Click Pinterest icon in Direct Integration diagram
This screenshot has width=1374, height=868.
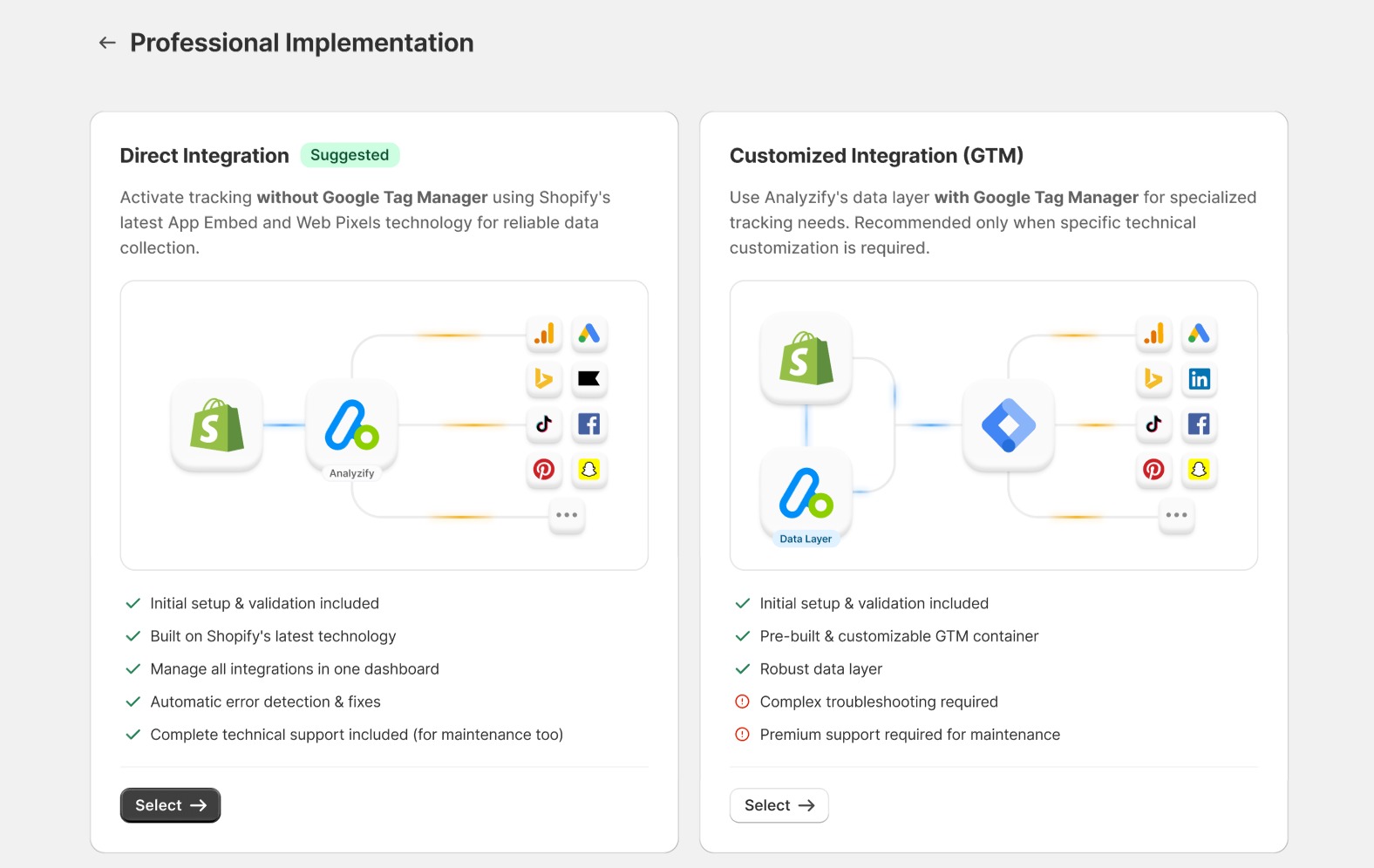(544, 470)
